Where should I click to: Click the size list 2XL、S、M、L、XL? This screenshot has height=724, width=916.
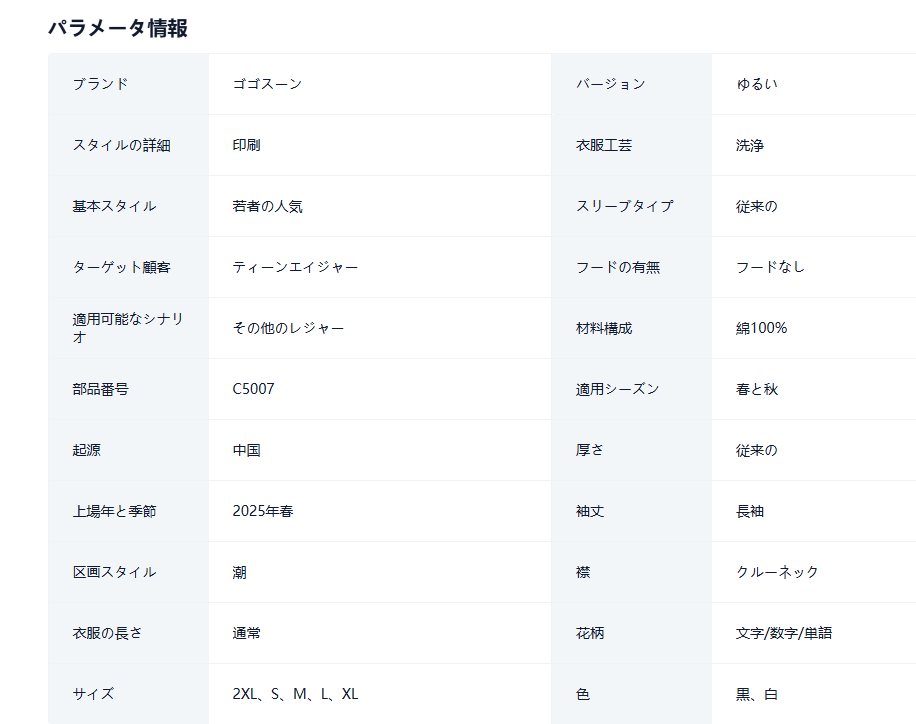(295, 694)
